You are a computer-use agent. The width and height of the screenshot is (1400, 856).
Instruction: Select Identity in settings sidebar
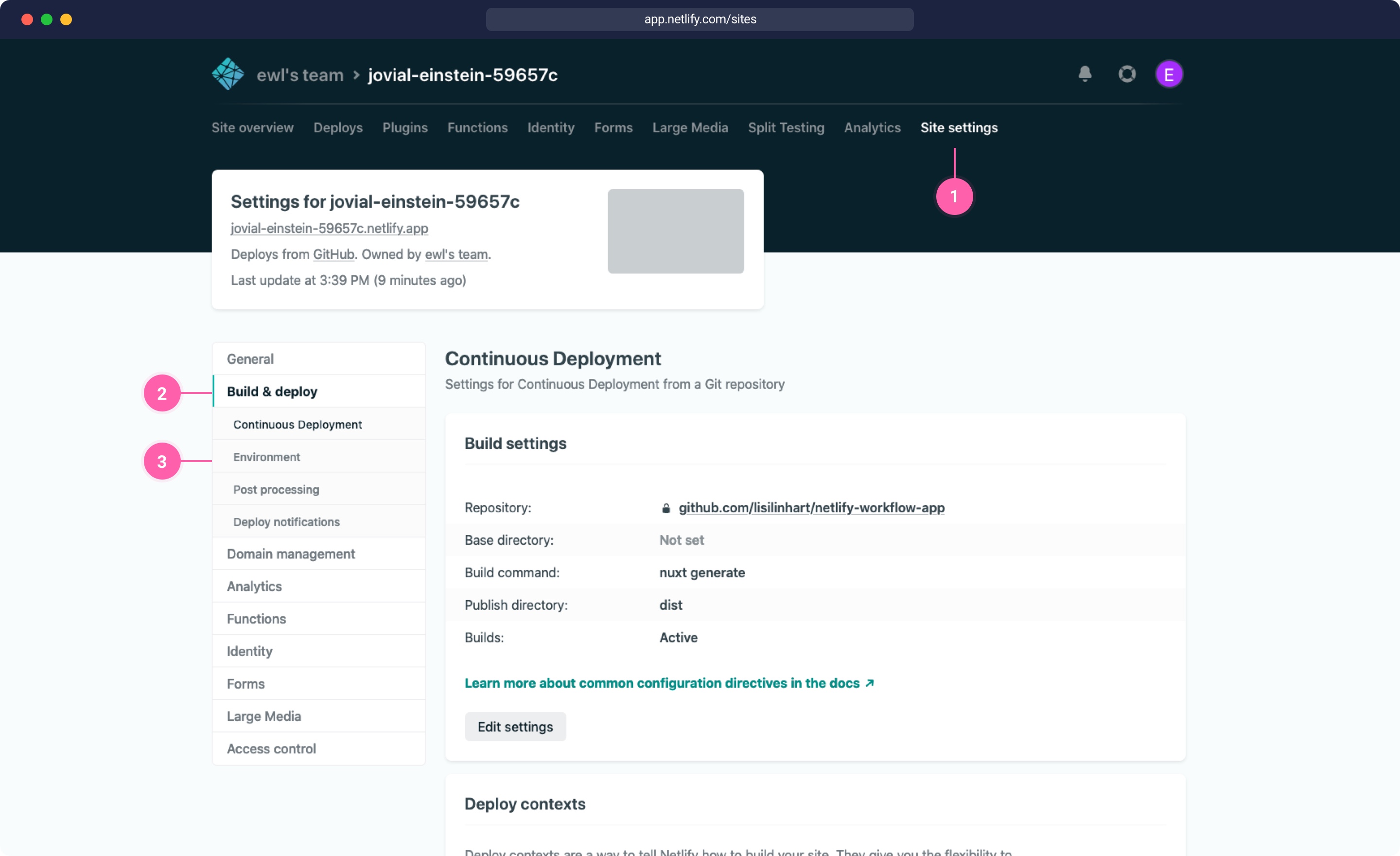tap(319, 651)
